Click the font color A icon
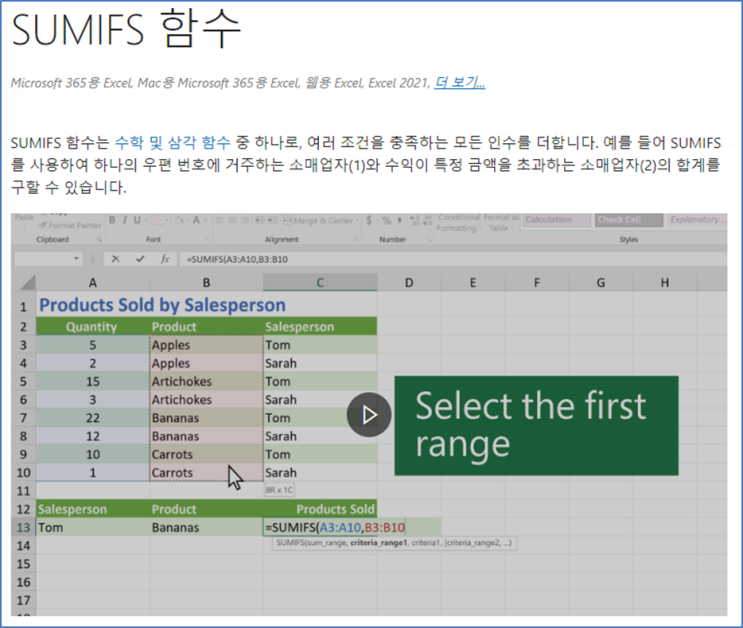 [x=196, y=220]
